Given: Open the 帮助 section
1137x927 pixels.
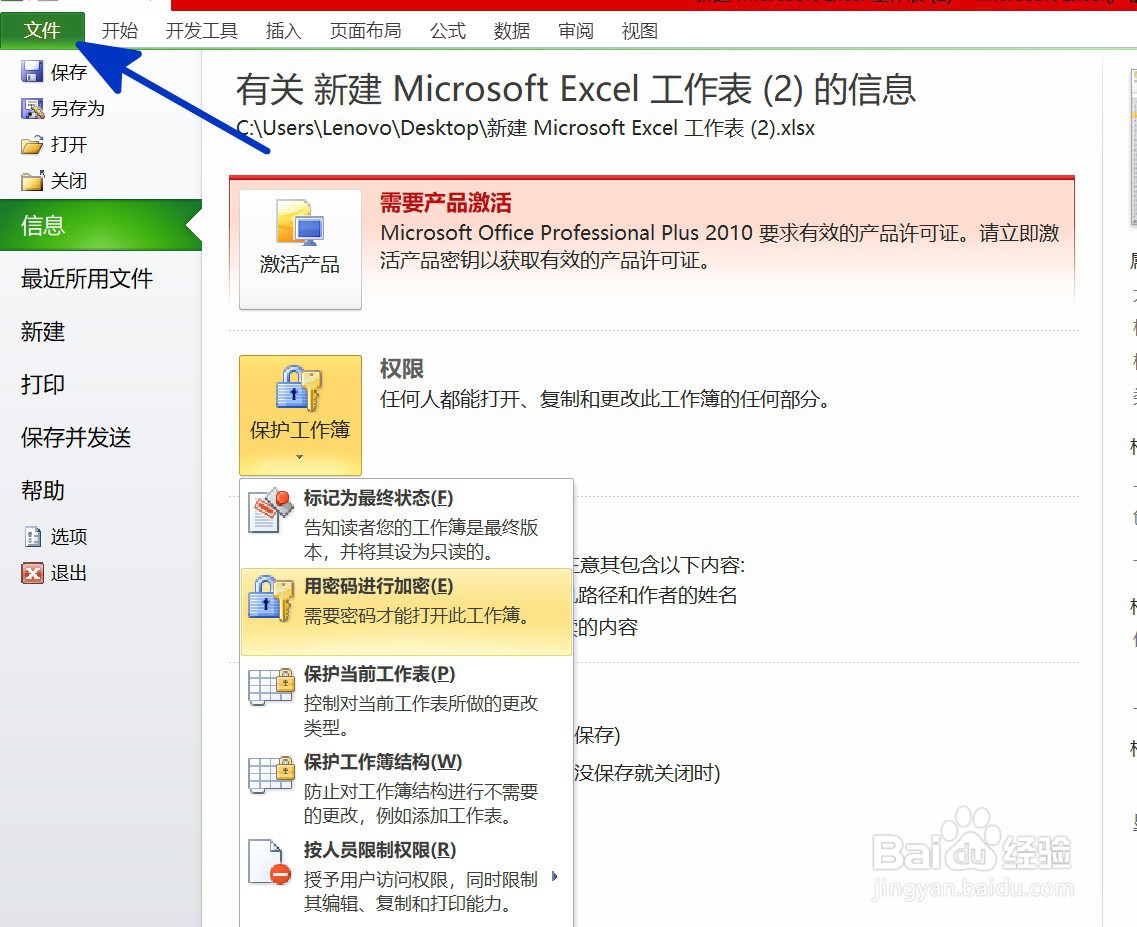Looking at the screenshot, I should pyautogui.click(x=43, y=490).
